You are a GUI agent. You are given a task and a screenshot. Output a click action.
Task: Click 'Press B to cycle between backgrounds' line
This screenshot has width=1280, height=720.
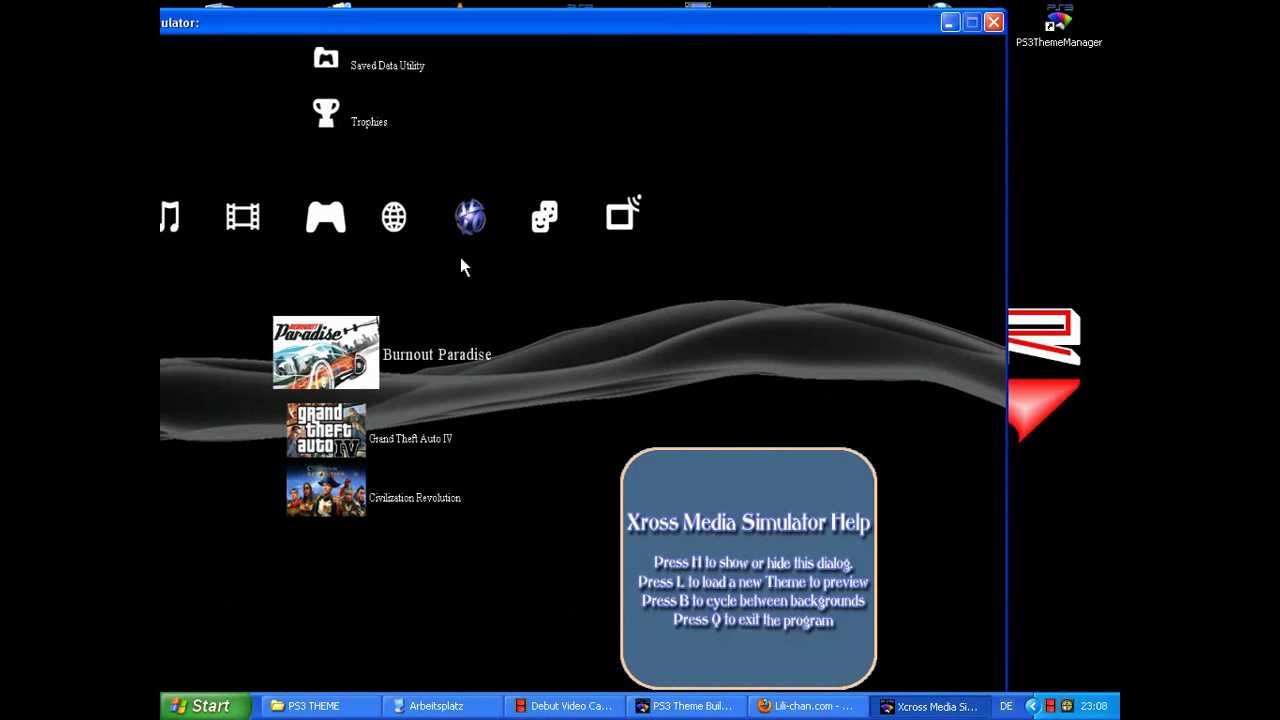[753, 601]
